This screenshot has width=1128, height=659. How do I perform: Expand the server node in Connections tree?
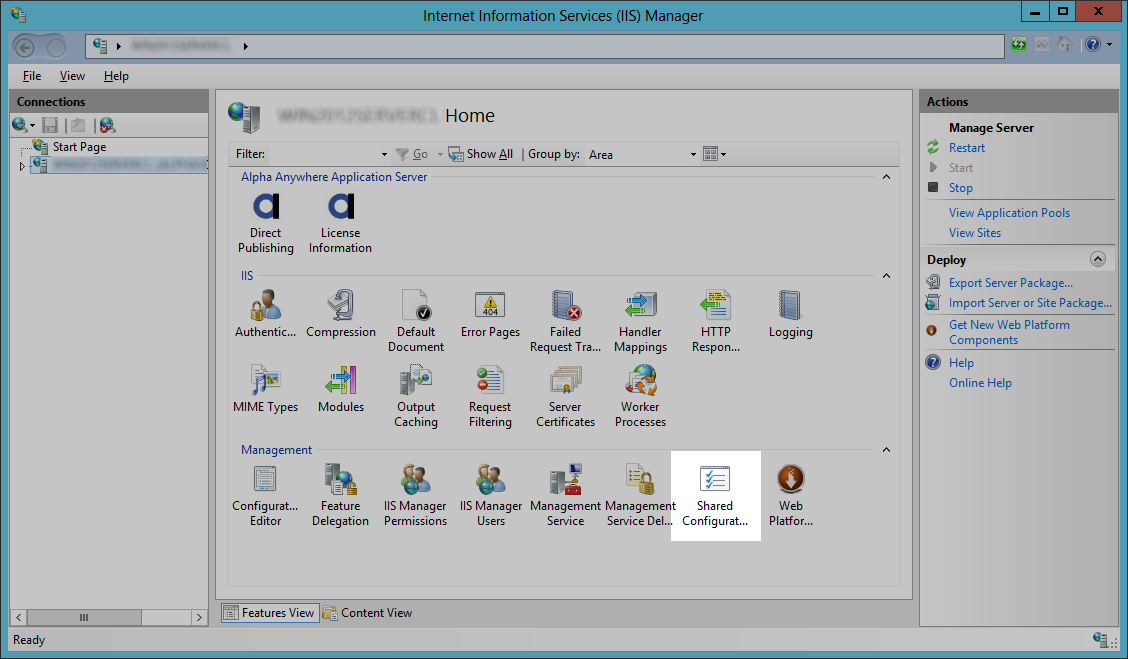tap(22, 166)
